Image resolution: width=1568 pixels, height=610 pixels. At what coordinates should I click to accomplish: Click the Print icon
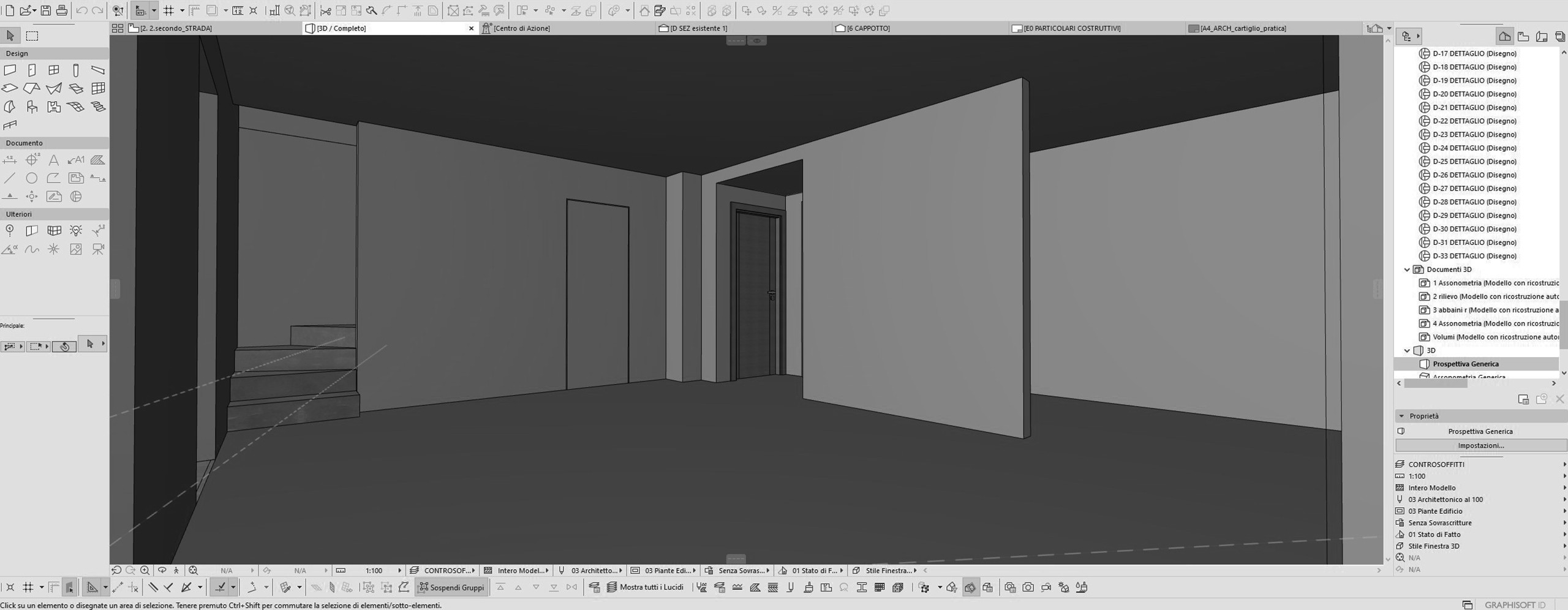(62, 10)
